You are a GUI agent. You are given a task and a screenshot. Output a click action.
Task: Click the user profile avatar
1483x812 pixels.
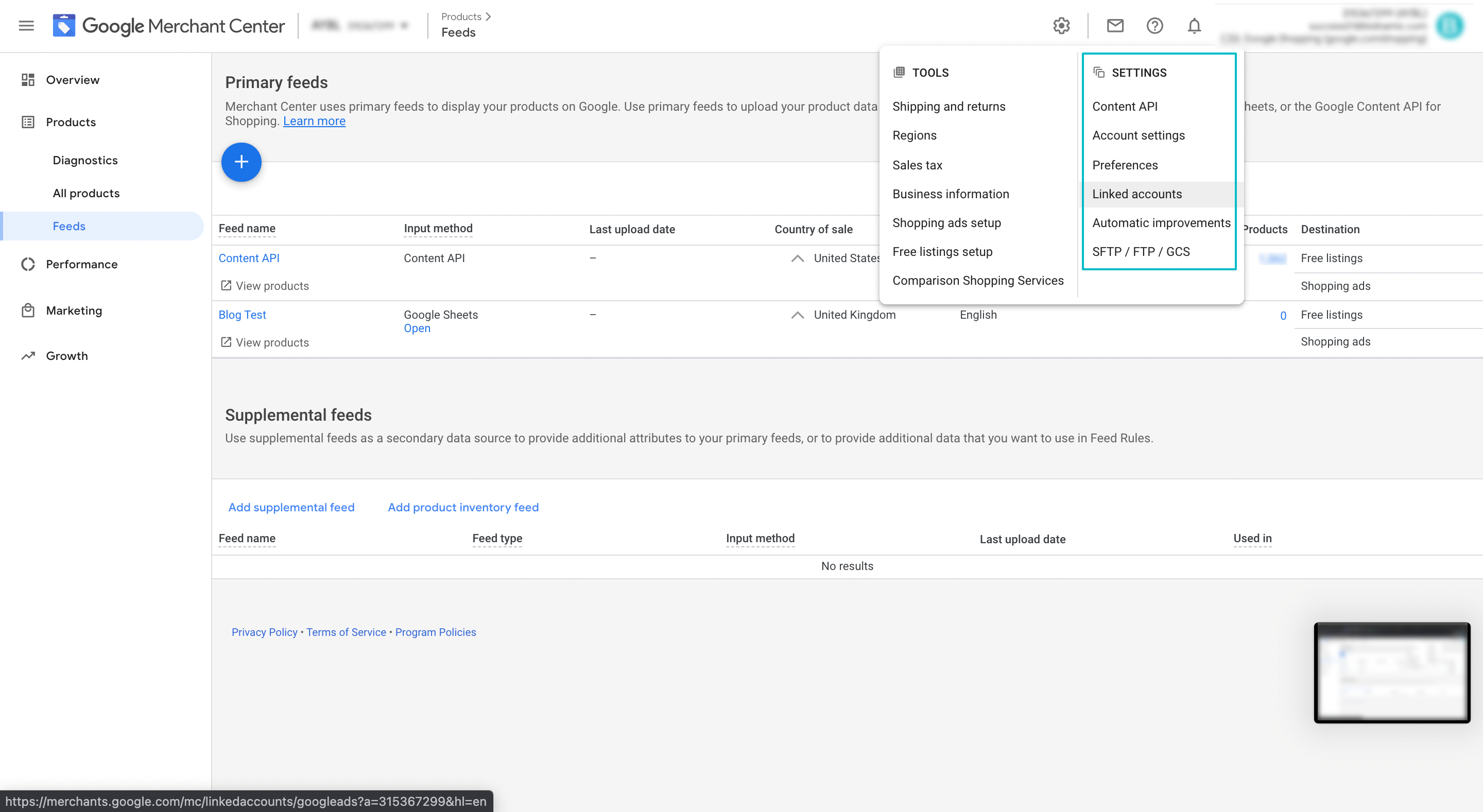1449,26
